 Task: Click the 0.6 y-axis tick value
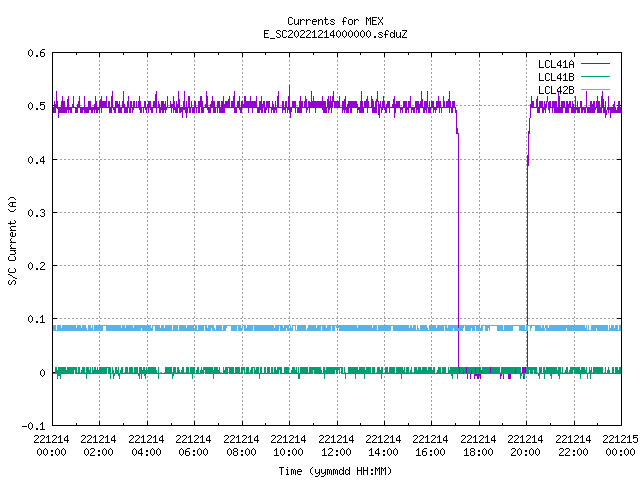pos(36,53)
